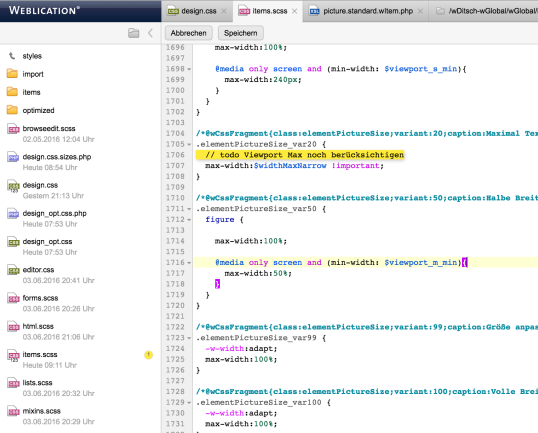The image size is (538, 433).
Task: Fold the media query block at line 1716
Action: (x=189, y=263)
